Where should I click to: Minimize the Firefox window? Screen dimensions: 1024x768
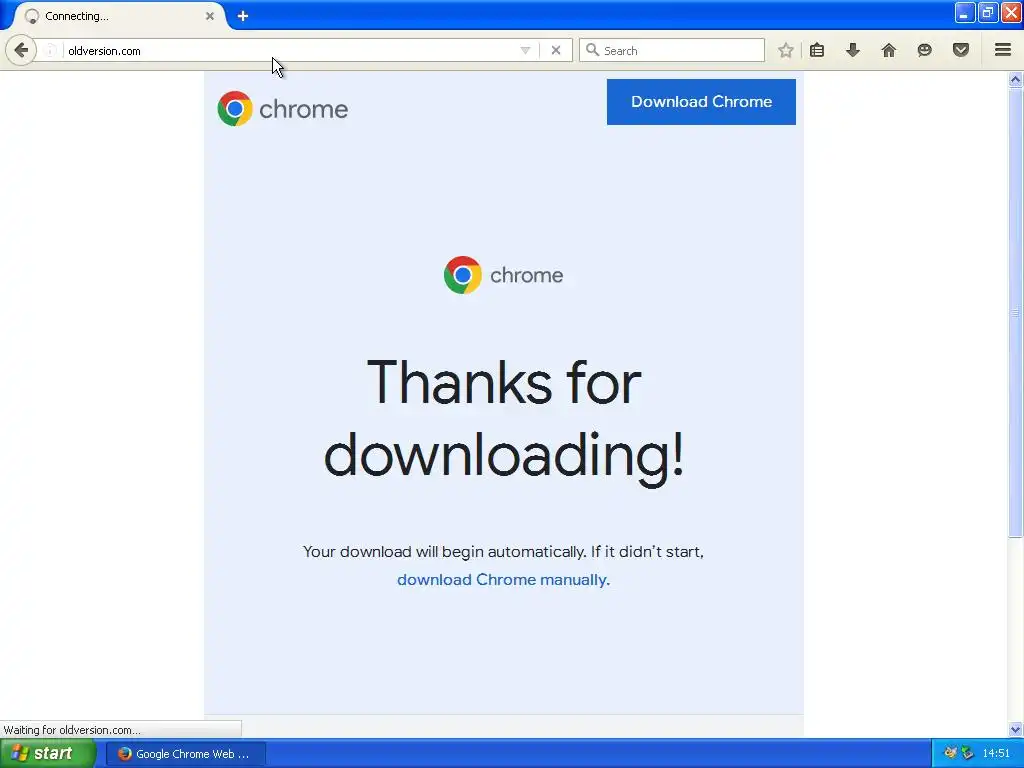coord(965,12)
